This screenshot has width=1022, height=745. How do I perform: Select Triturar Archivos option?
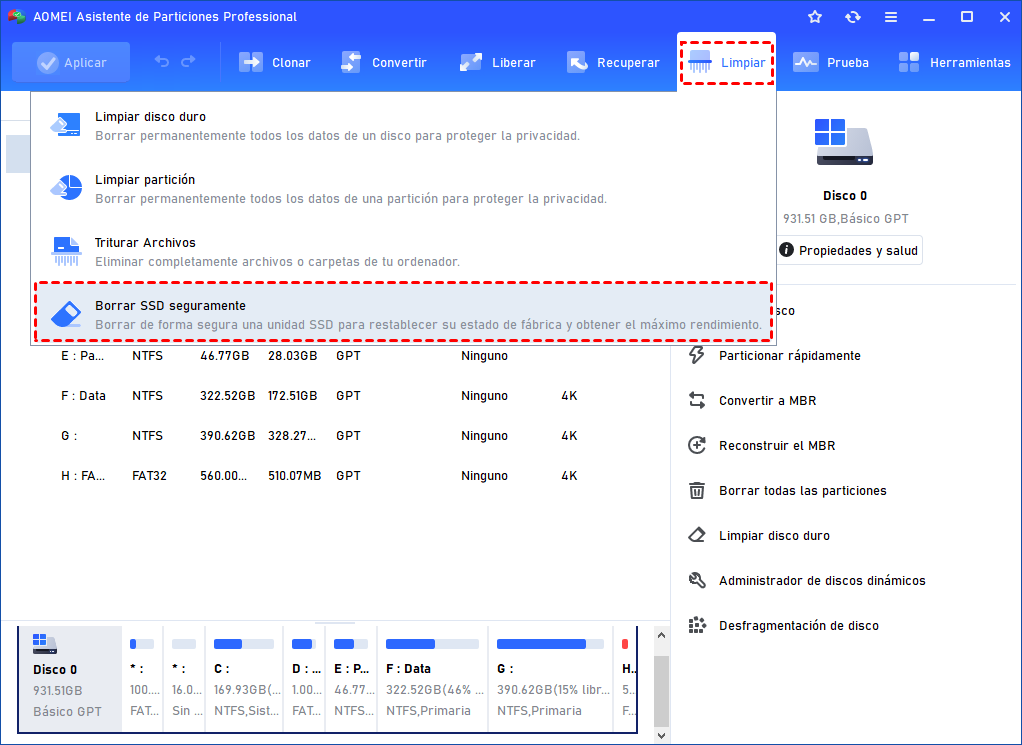(x=145, y=243)
